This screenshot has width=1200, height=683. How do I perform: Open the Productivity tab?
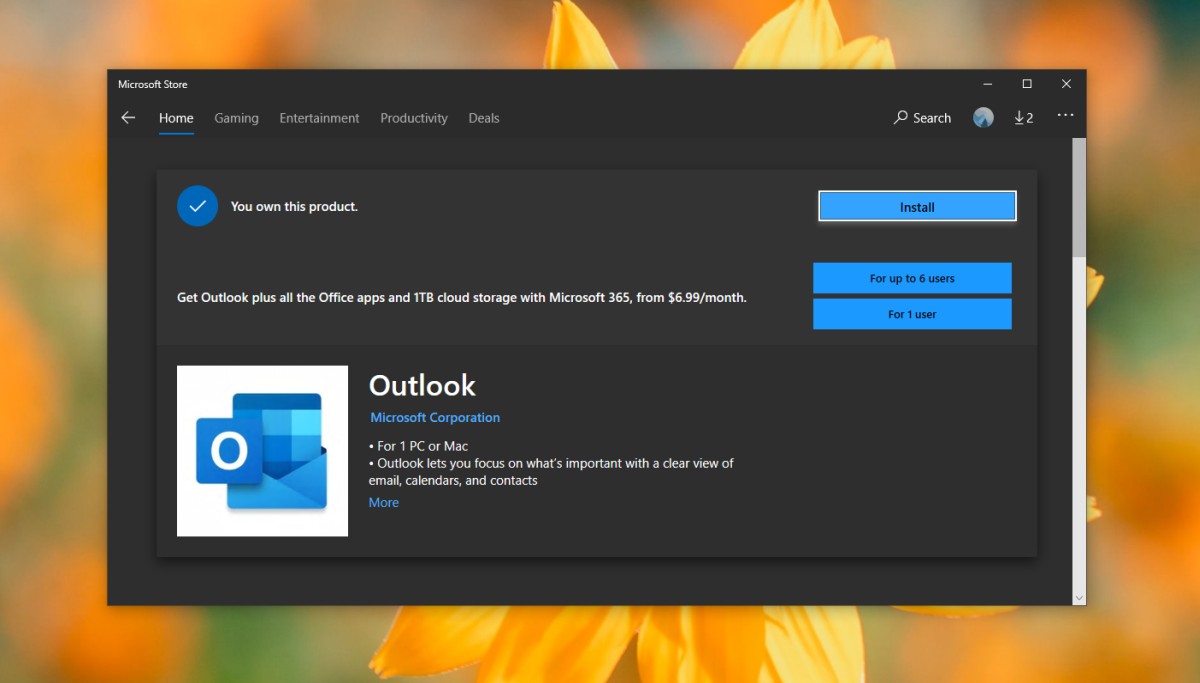click(x=414, y=118)
